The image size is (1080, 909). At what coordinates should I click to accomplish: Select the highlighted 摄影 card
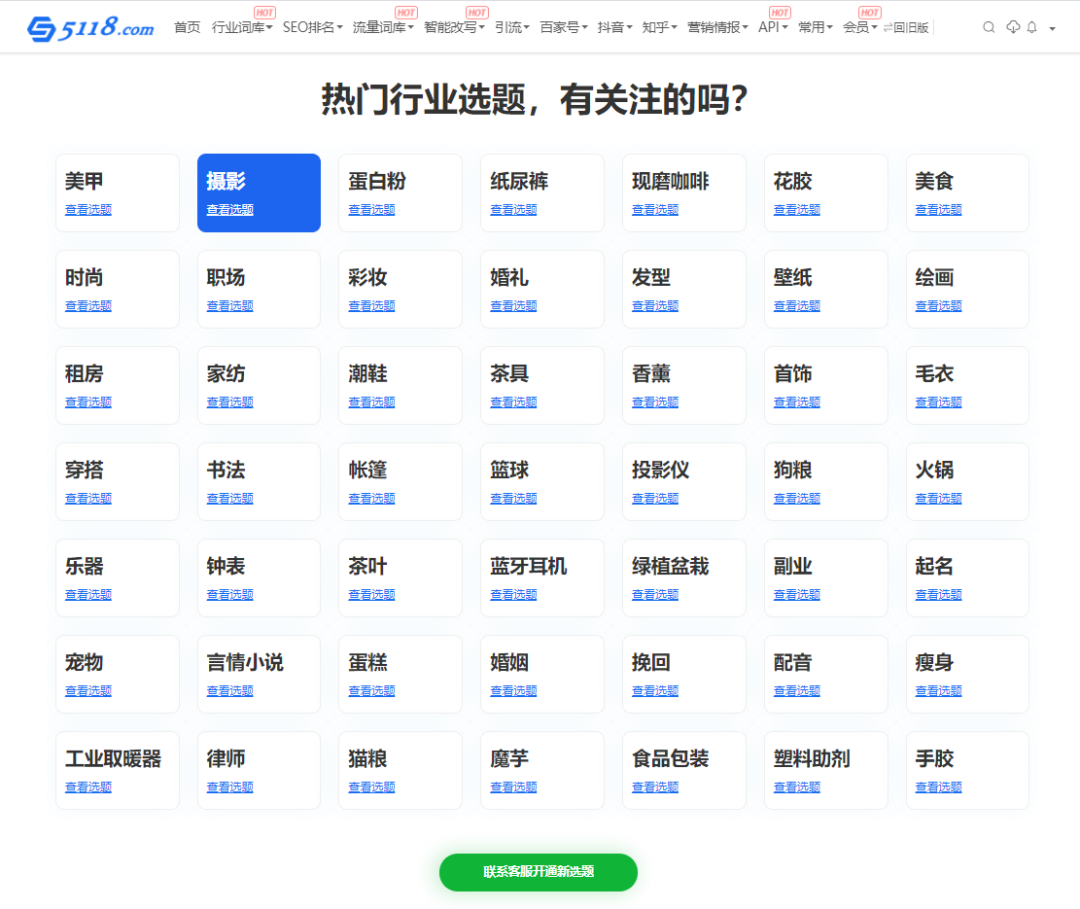259,193
